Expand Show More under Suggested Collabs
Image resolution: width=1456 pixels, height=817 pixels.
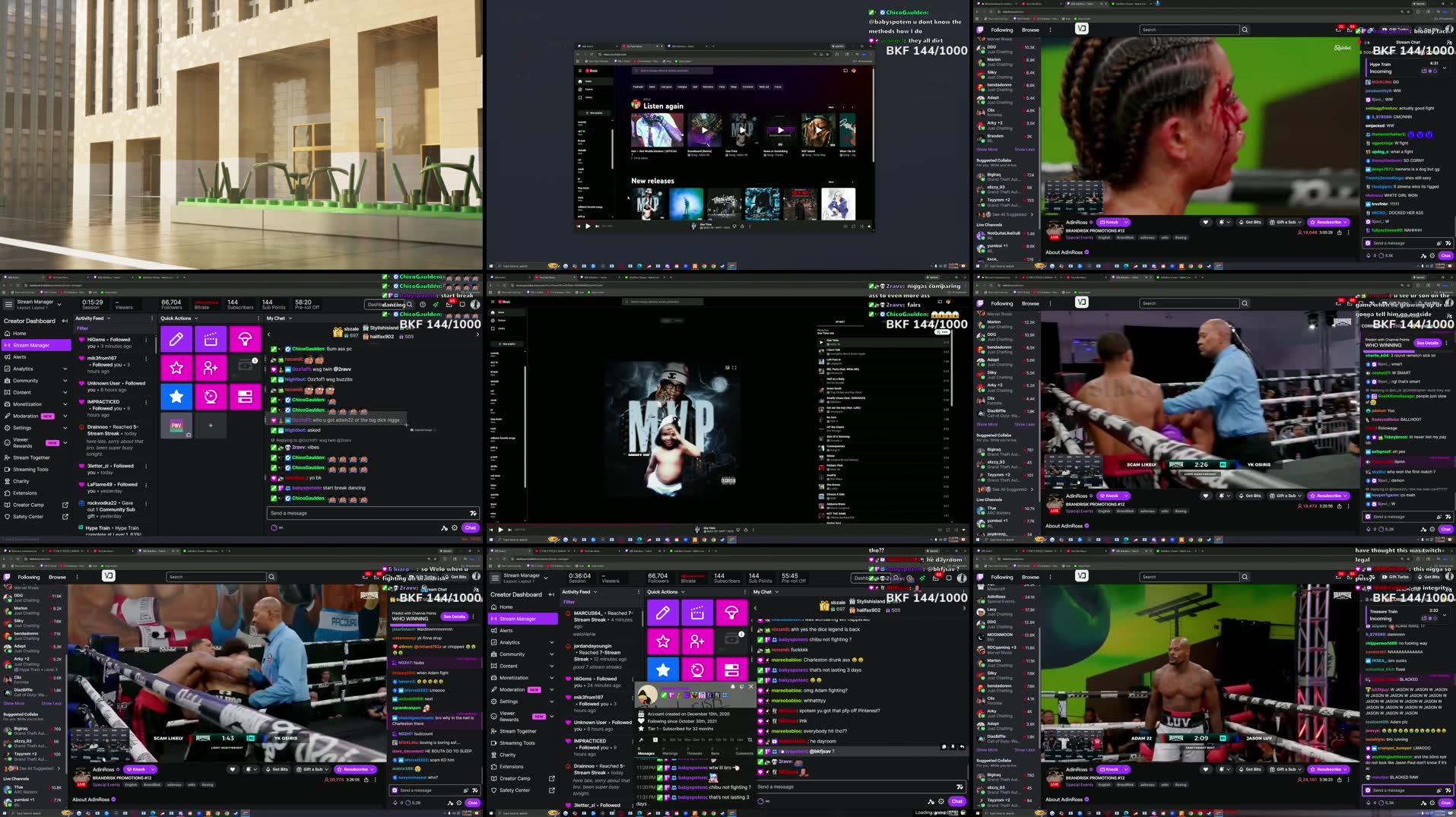988,149
